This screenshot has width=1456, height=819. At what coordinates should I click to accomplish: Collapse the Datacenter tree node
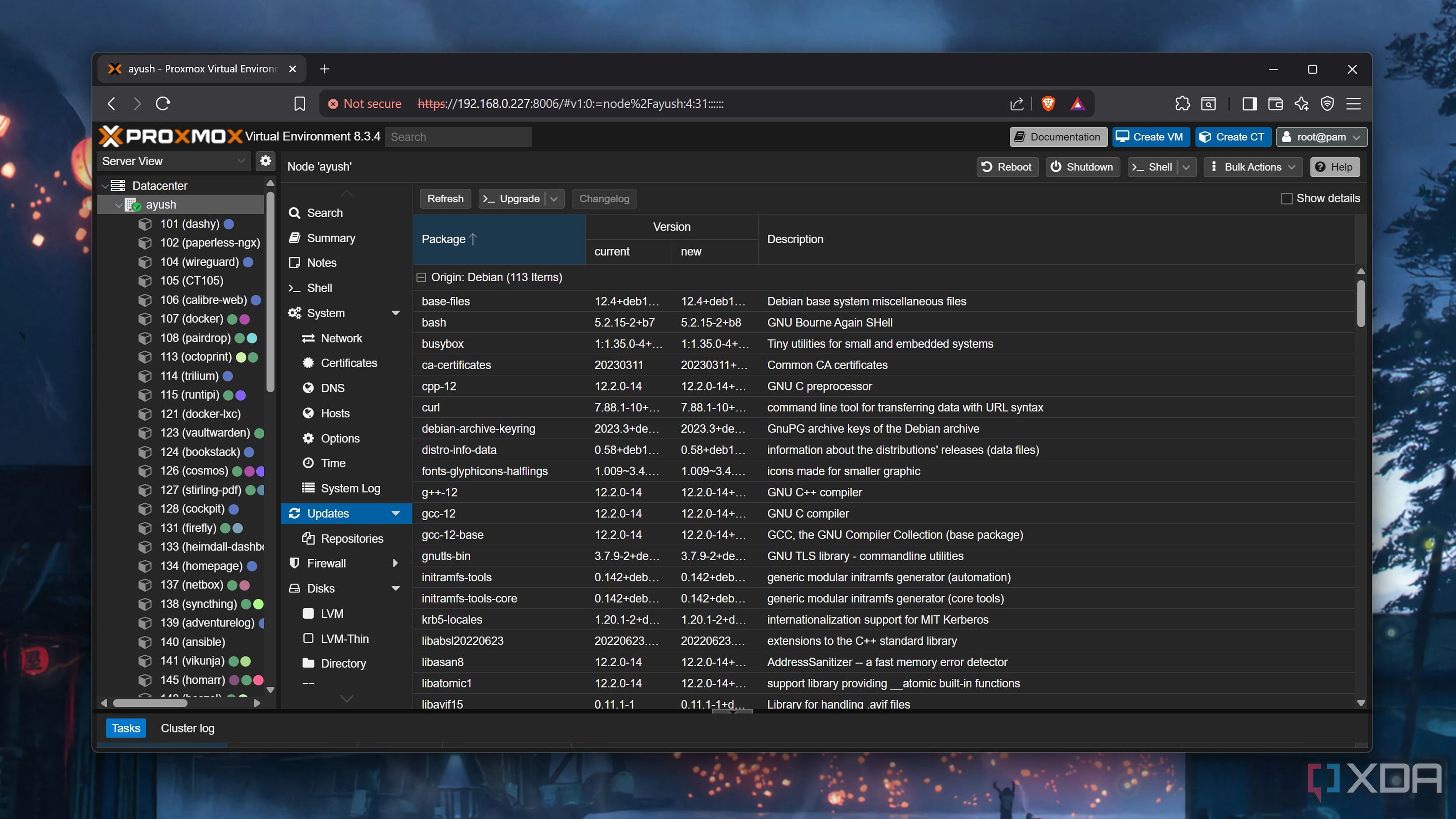point(105,186)
